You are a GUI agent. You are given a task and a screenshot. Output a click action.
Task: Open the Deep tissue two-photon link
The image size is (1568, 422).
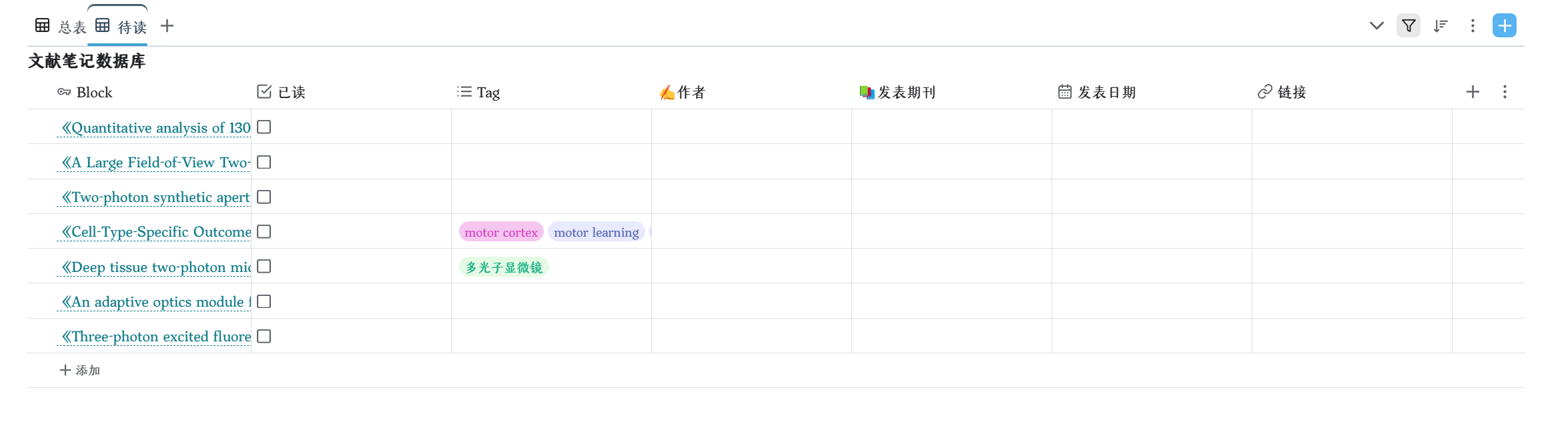156,267
